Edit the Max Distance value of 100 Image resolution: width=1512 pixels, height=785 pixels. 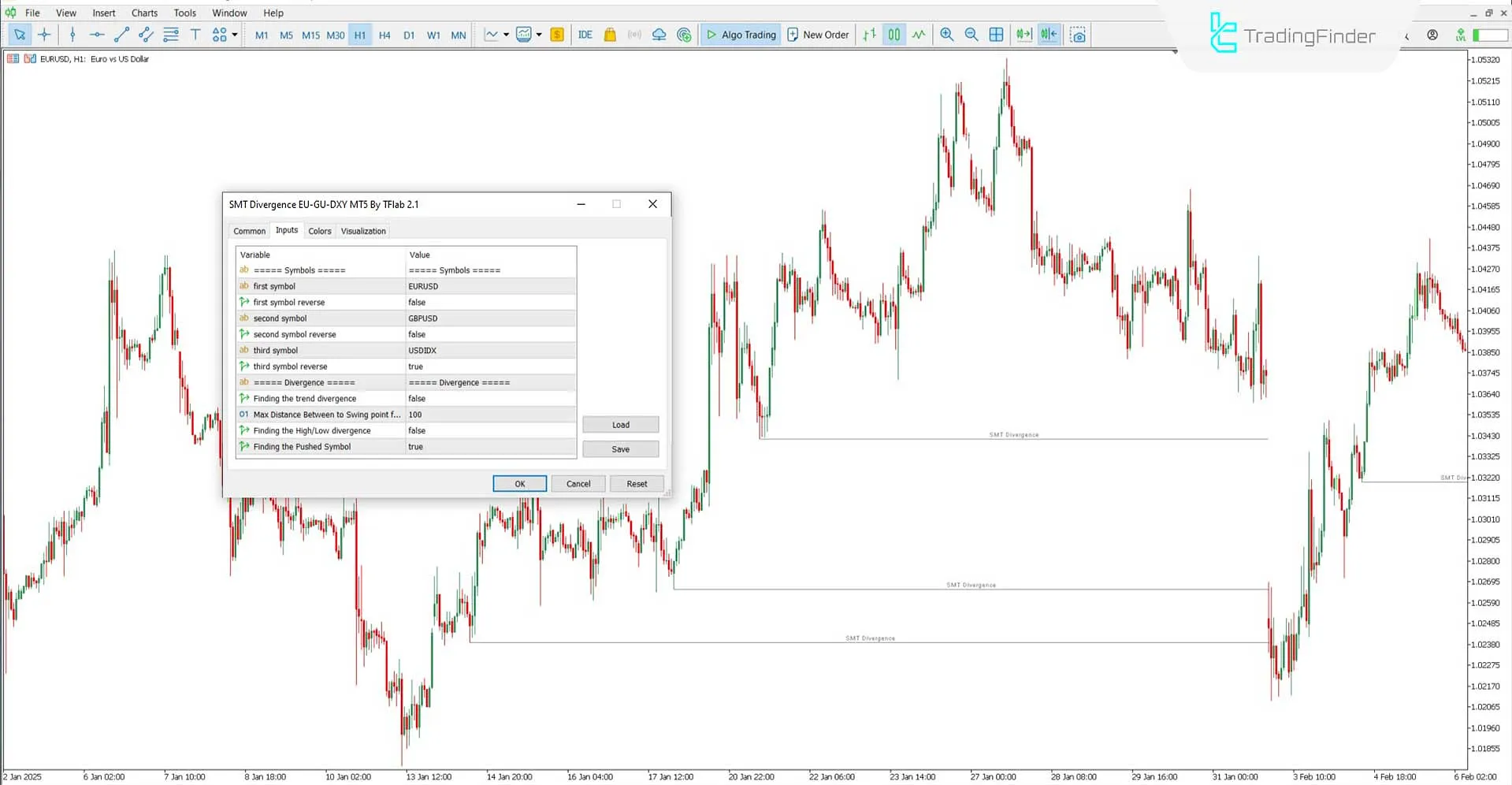[x=490, y=414]
